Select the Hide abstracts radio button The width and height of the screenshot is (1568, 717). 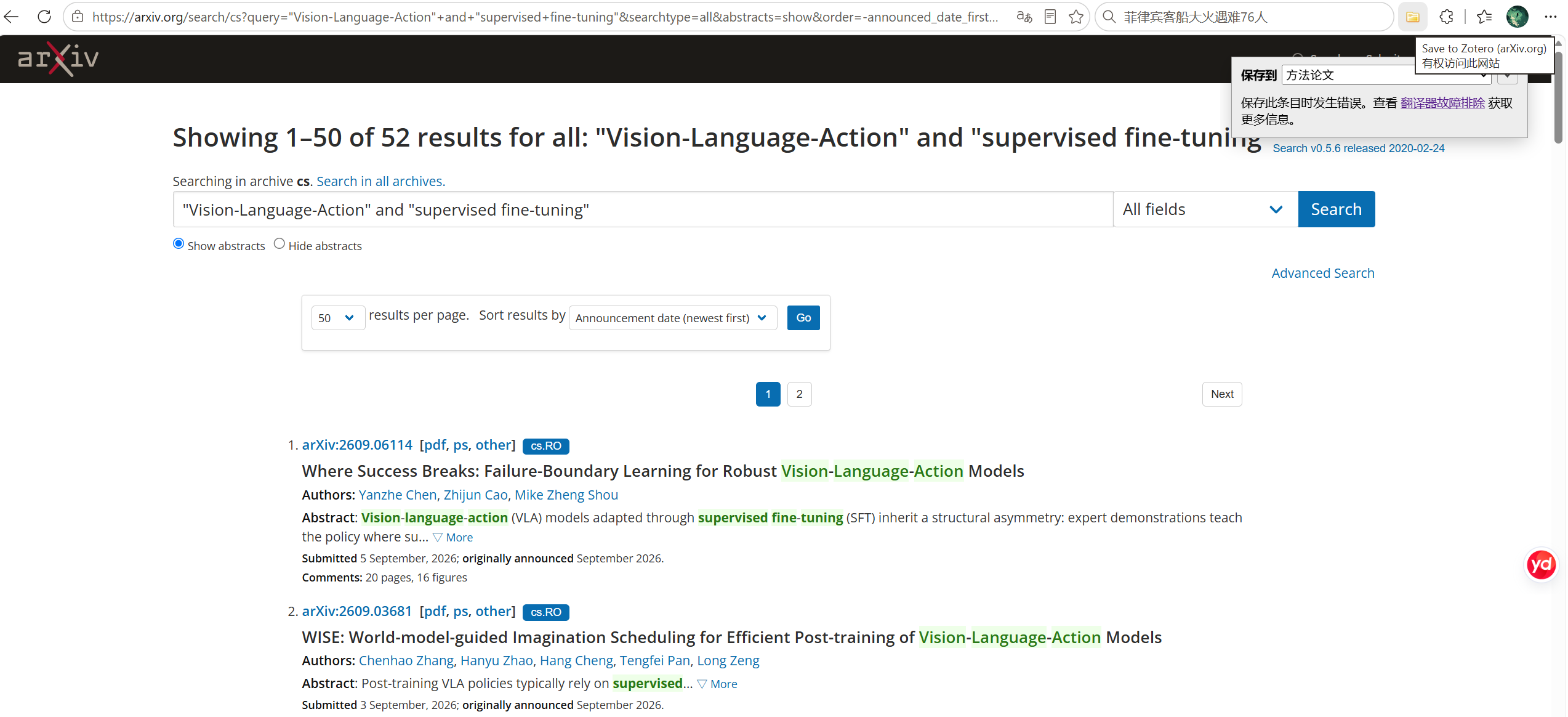pos(279,244)
